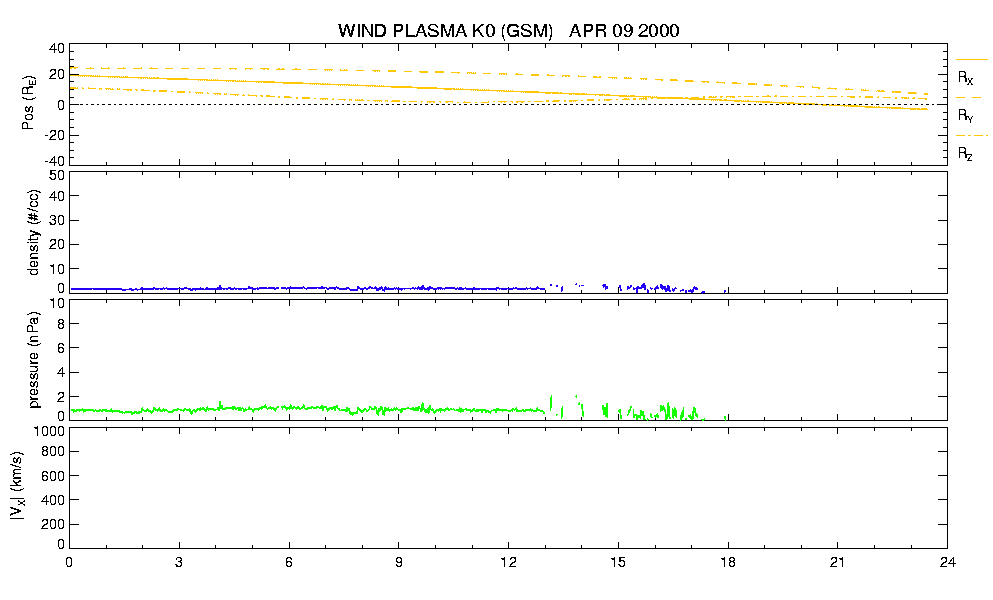Click the 8 tick on pressure axis
This screenshot has height=600, width=993.
61,324
